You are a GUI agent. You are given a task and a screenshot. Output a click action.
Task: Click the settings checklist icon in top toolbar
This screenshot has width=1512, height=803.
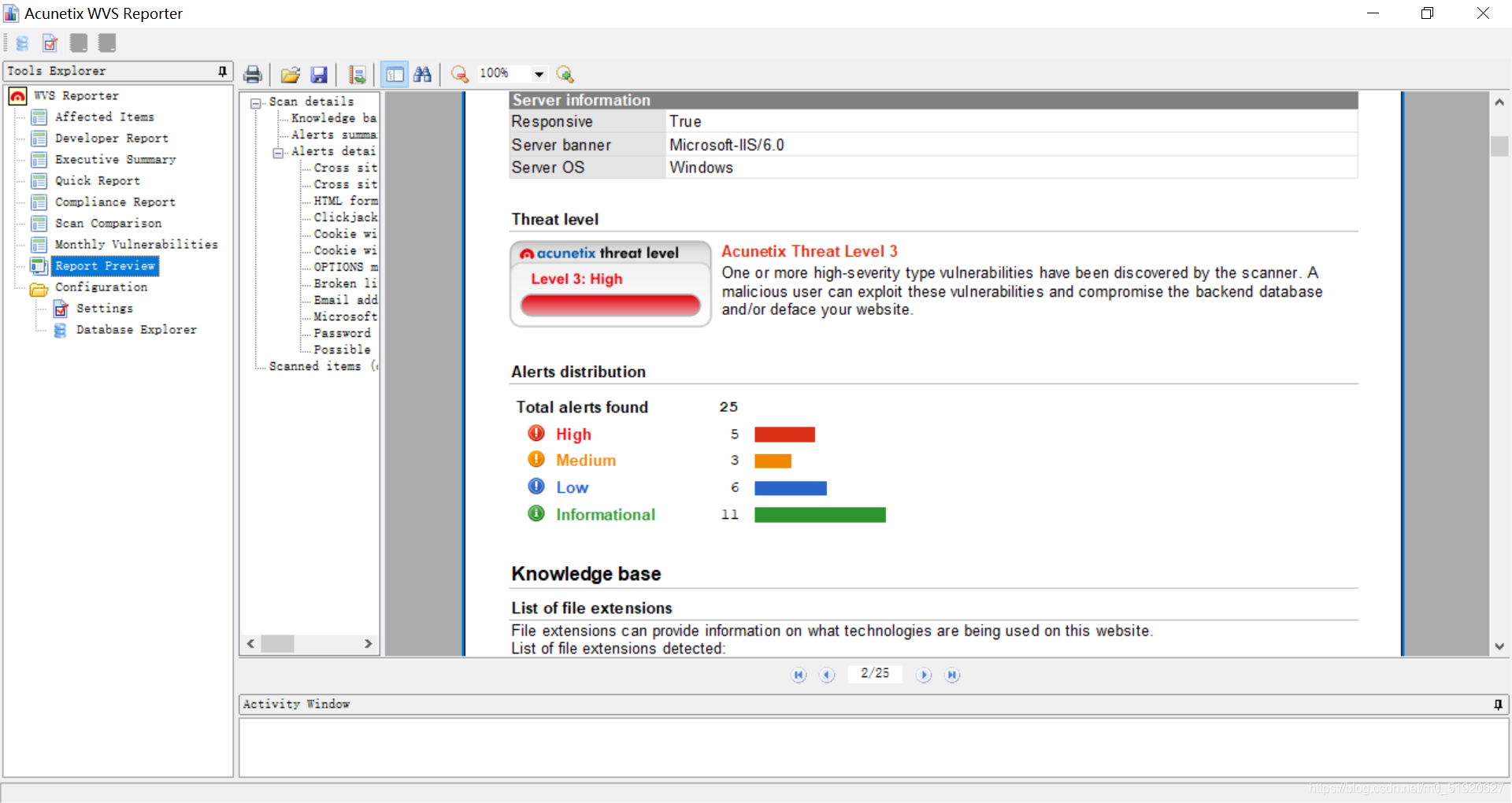(50, 43)
